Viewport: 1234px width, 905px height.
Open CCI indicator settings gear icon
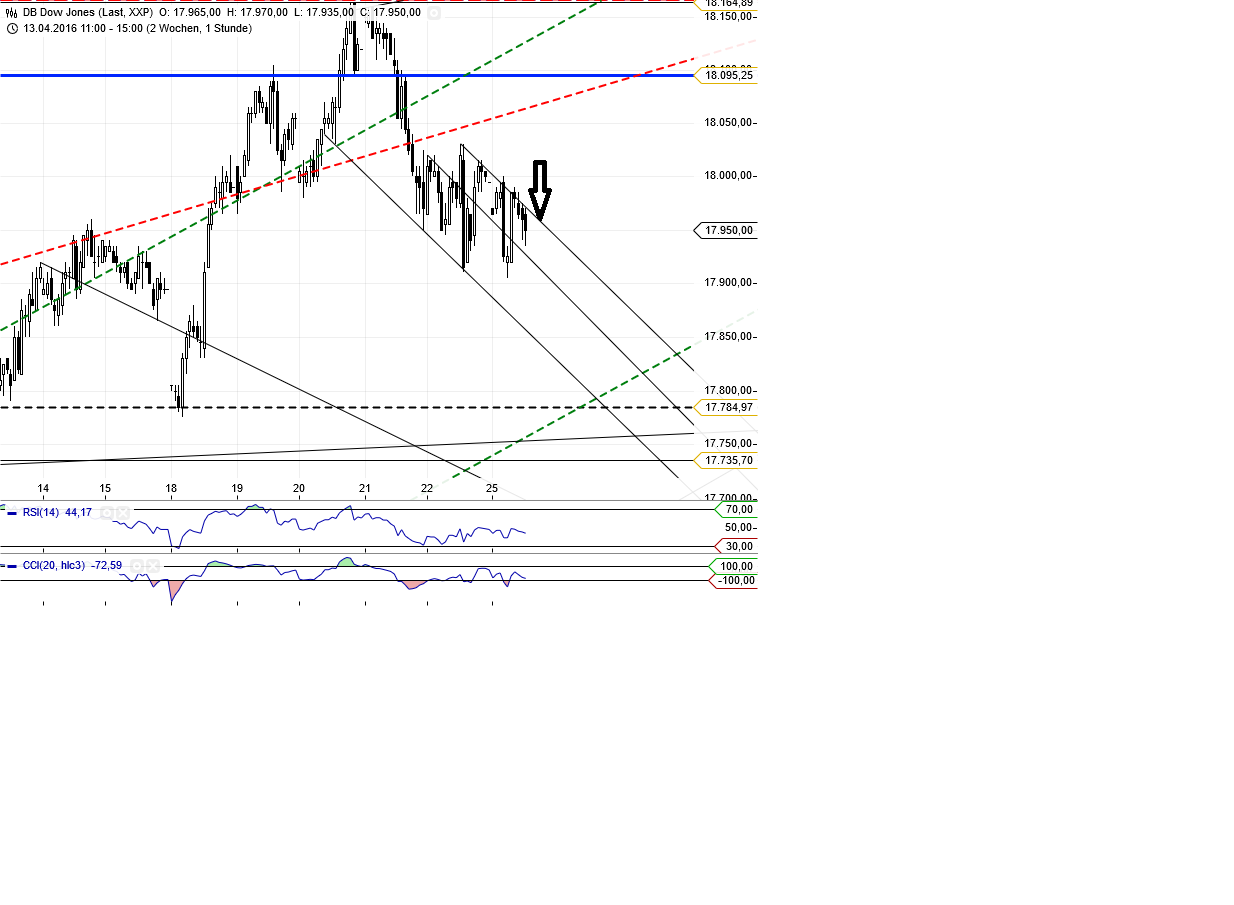coord(137,566)
